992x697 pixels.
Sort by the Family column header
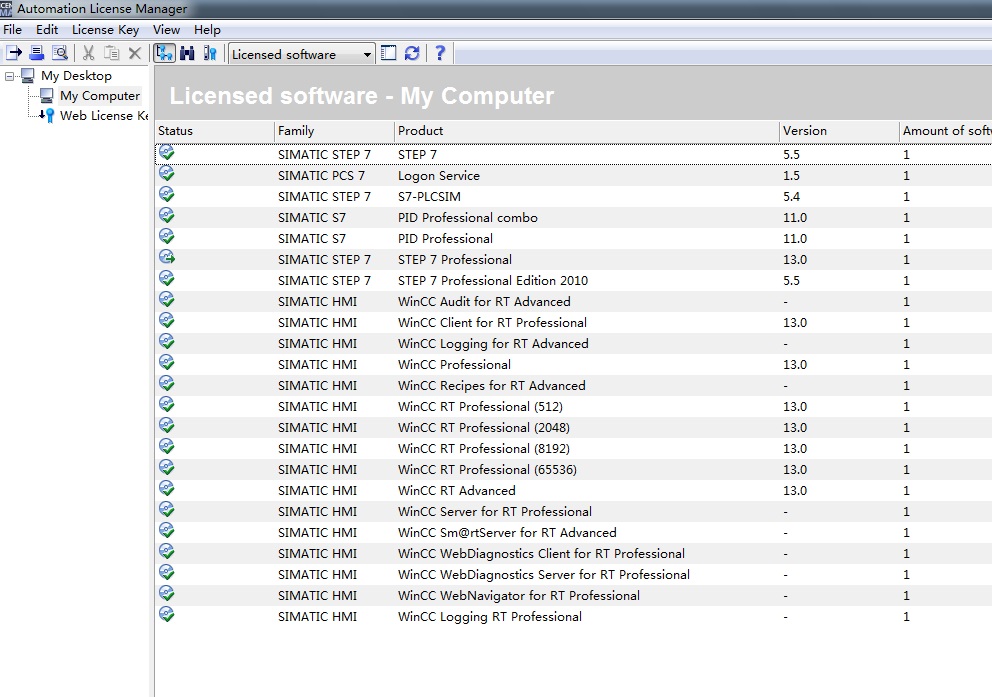pos(335,131)
